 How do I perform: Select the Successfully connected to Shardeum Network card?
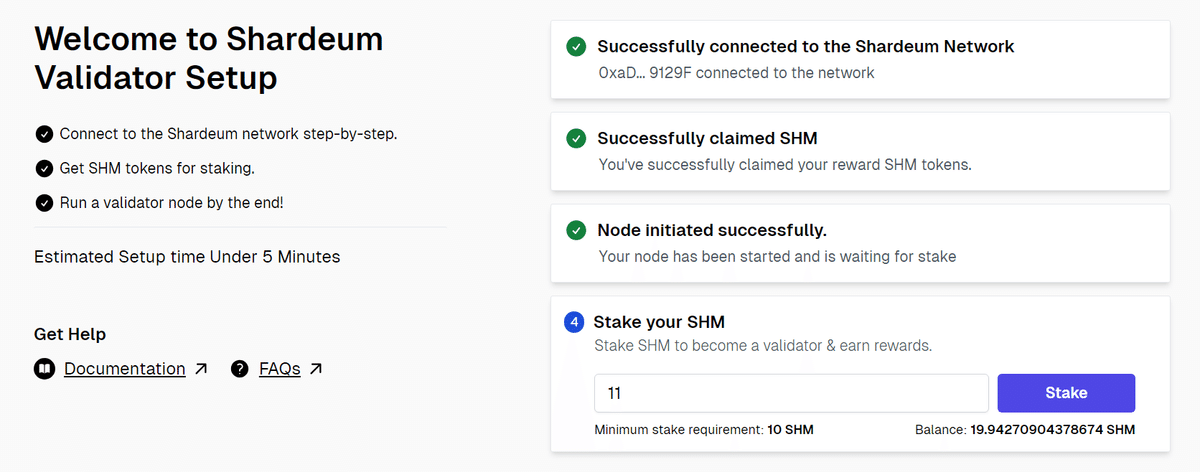pyautogui.click(x=860, y=59)
